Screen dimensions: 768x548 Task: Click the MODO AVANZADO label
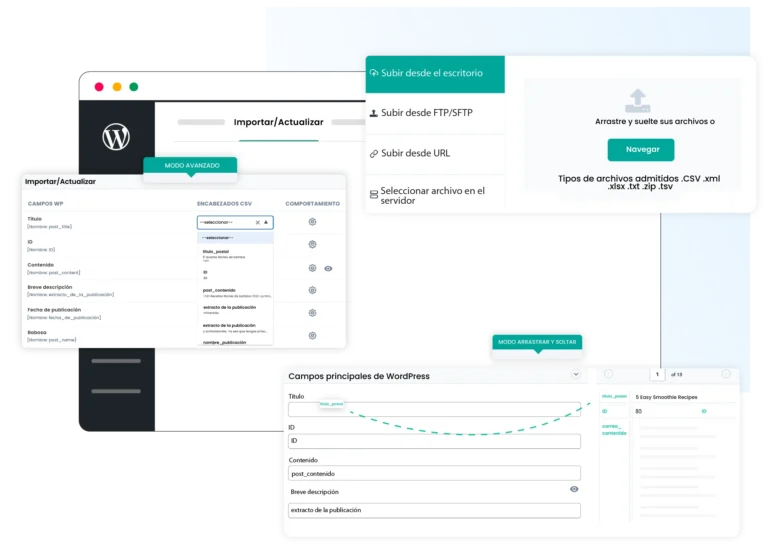click(x=192, y=166)
